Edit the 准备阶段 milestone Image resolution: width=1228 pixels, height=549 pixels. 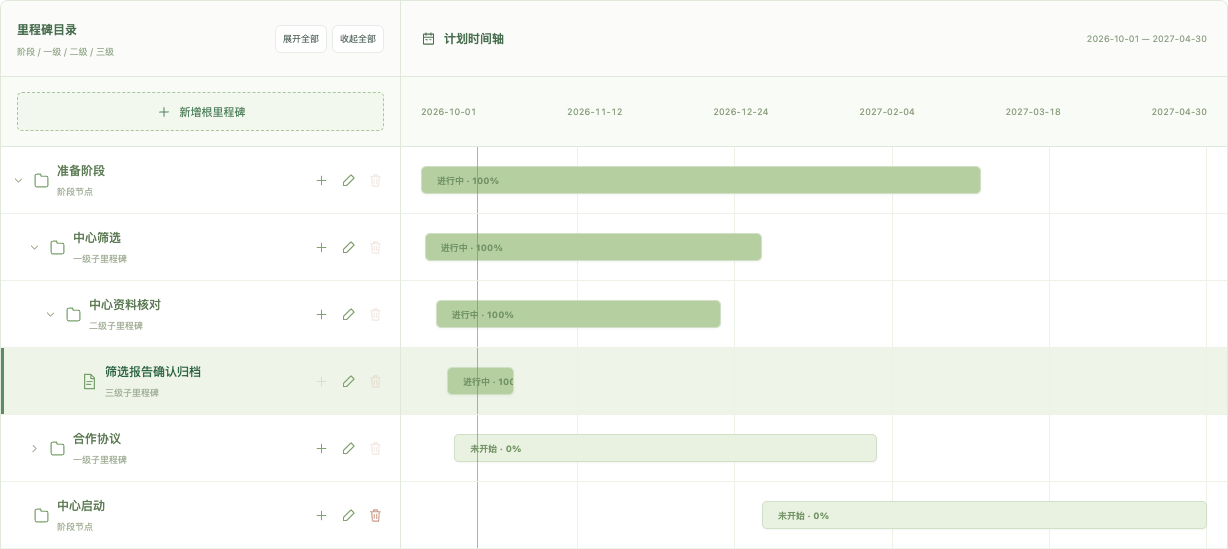(348, 181)
